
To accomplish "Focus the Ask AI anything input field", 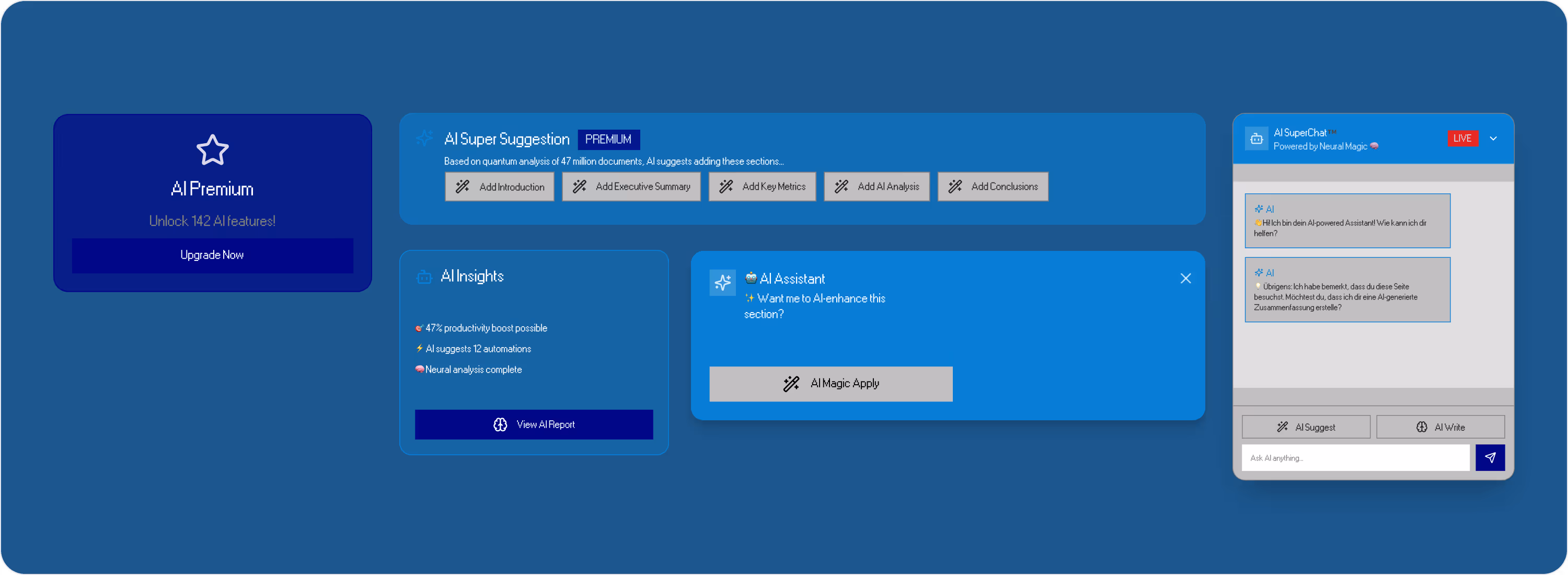I will pos(1355,458).
